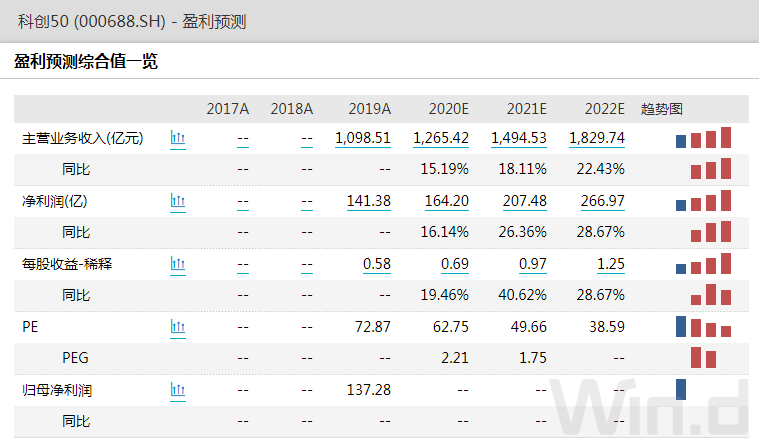
Task: Click the trend bar chart for 每股收益-稀释
Action: pos(703,263)
